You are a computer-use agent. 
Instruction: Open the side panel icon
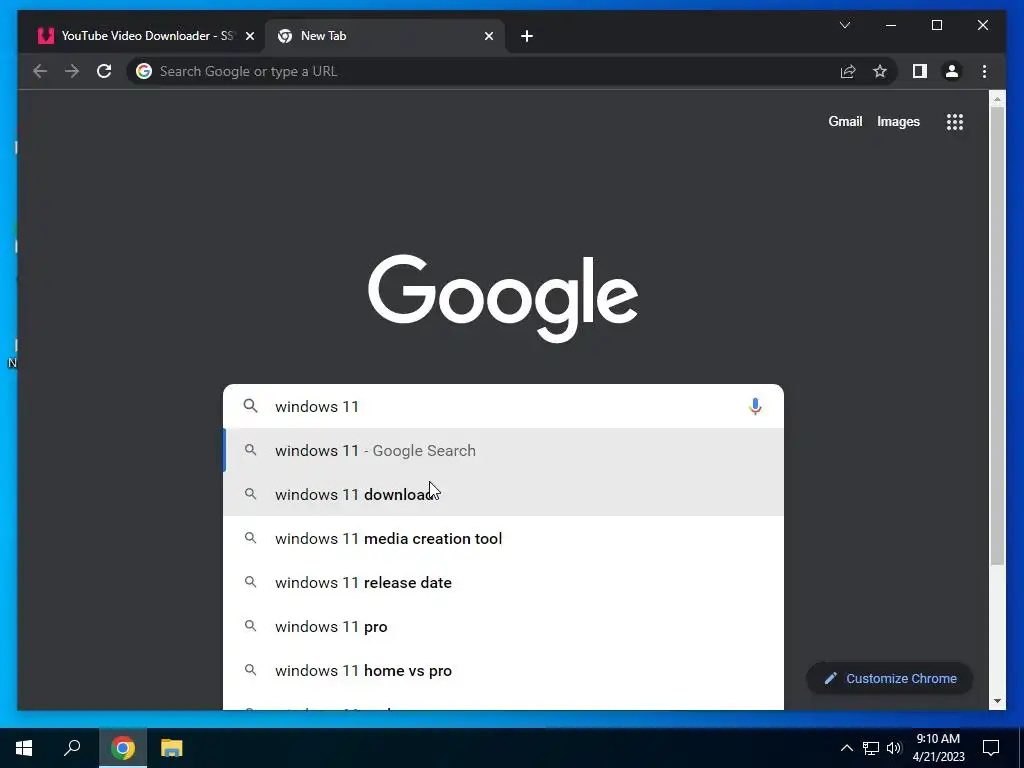920,71
